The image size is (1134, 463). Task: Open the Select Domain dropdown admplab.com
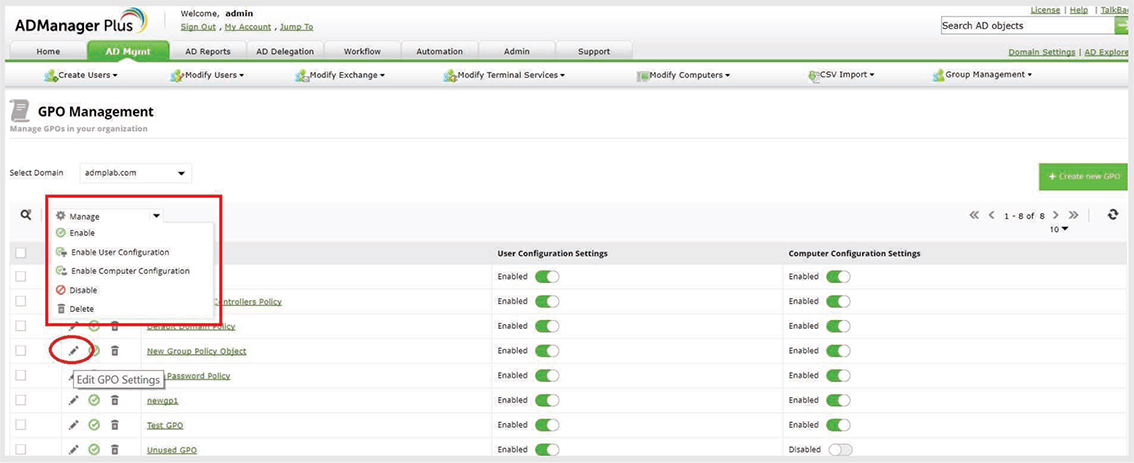tap(135, 173)
